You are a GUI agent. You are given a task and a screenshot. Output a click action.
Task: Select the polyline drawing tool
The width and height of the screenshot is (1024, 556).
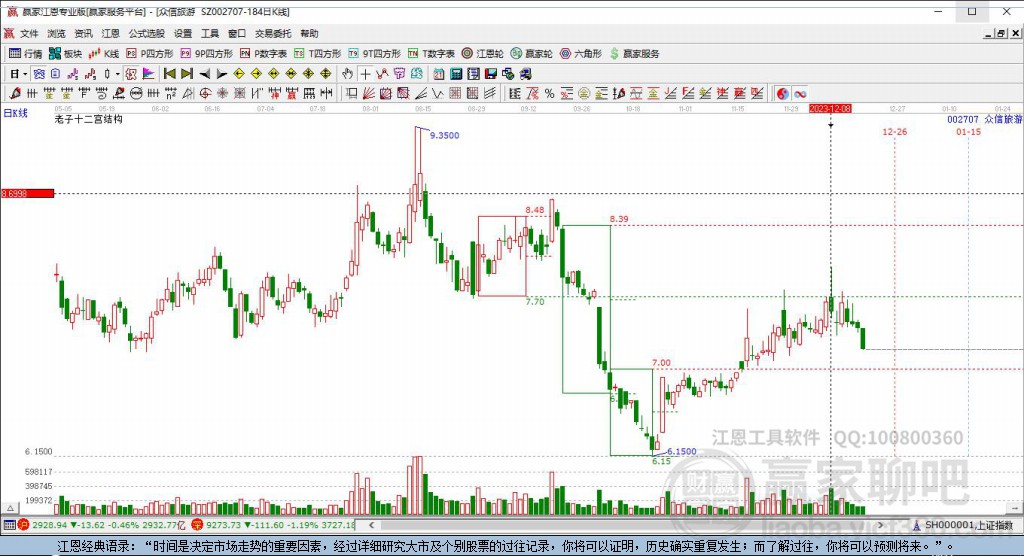383,74
